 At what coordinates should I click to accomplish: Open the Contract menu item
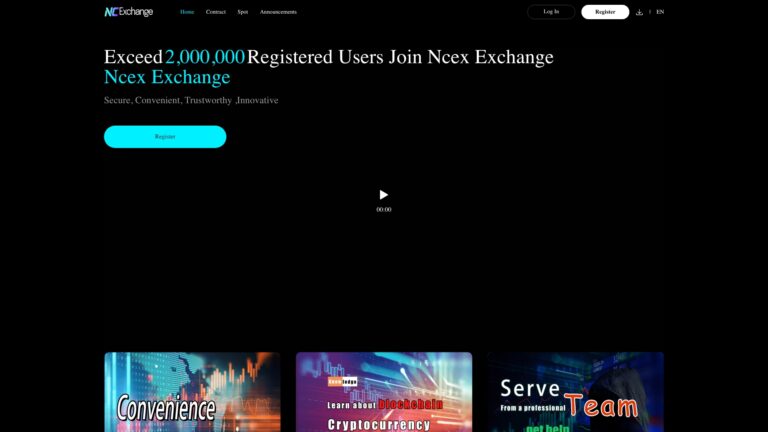coord(216,12)
